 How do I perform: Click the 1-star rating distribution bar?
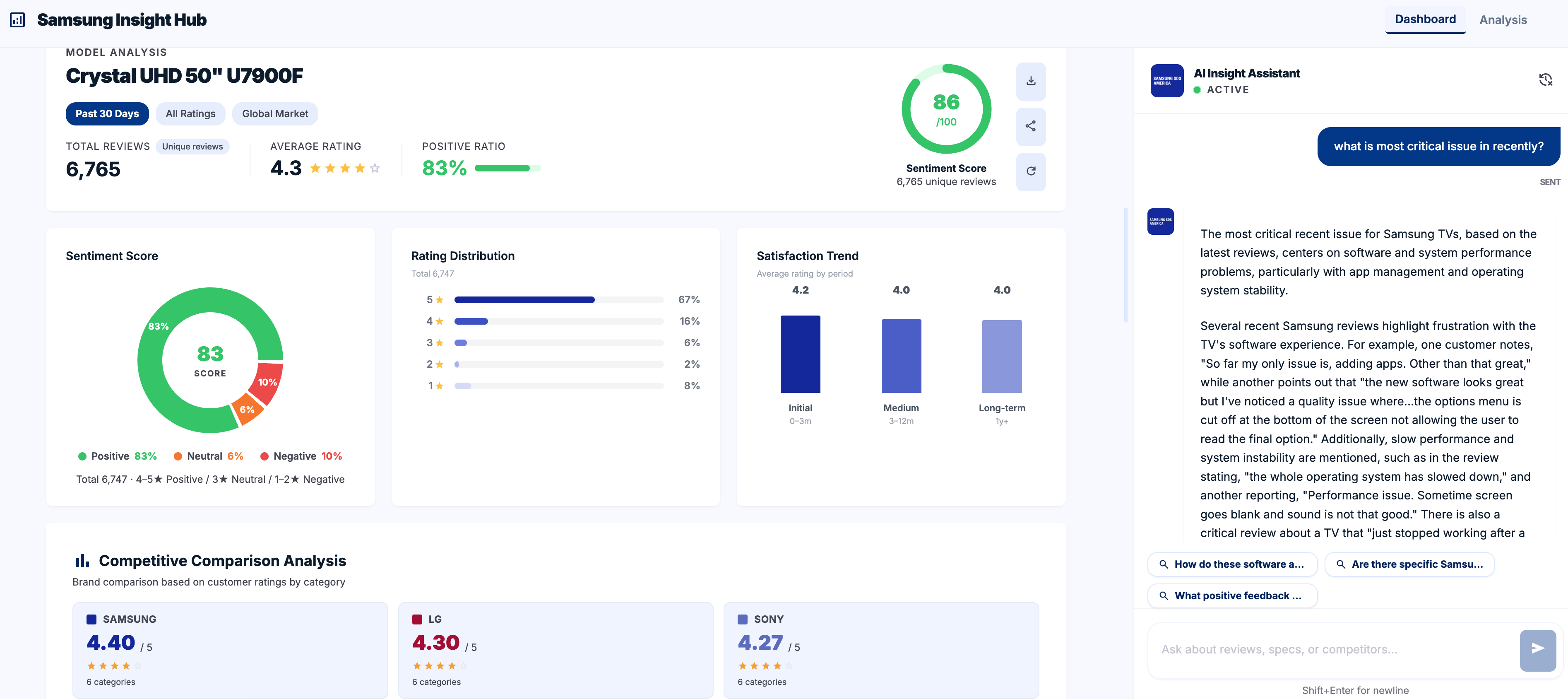(558, 386)
